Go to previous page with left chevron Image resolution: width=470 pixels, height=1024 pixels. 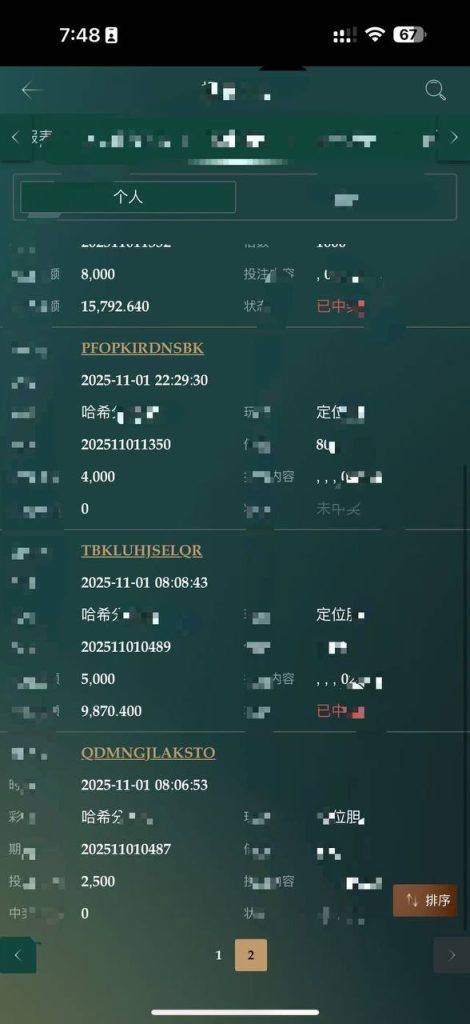tap(18, 955)
